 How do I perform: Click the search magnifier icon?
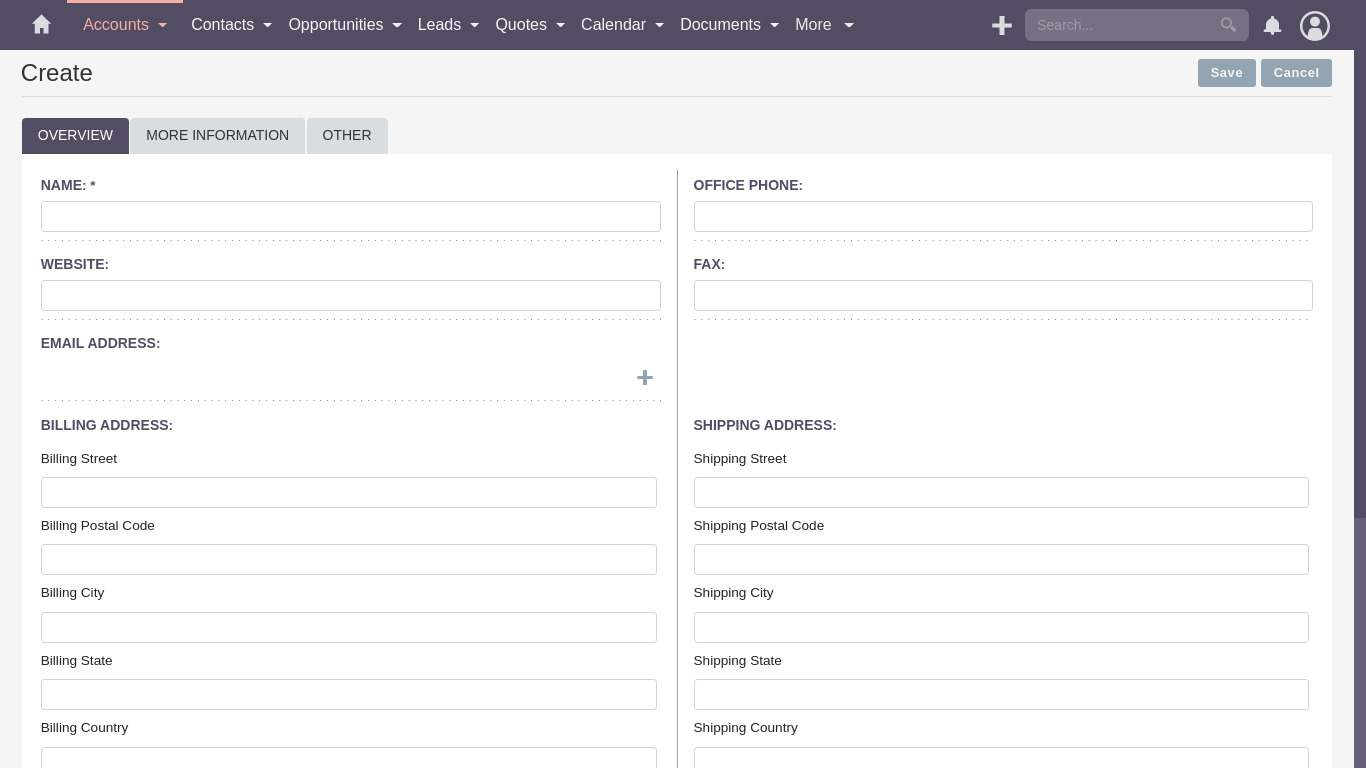point(1228,25)
